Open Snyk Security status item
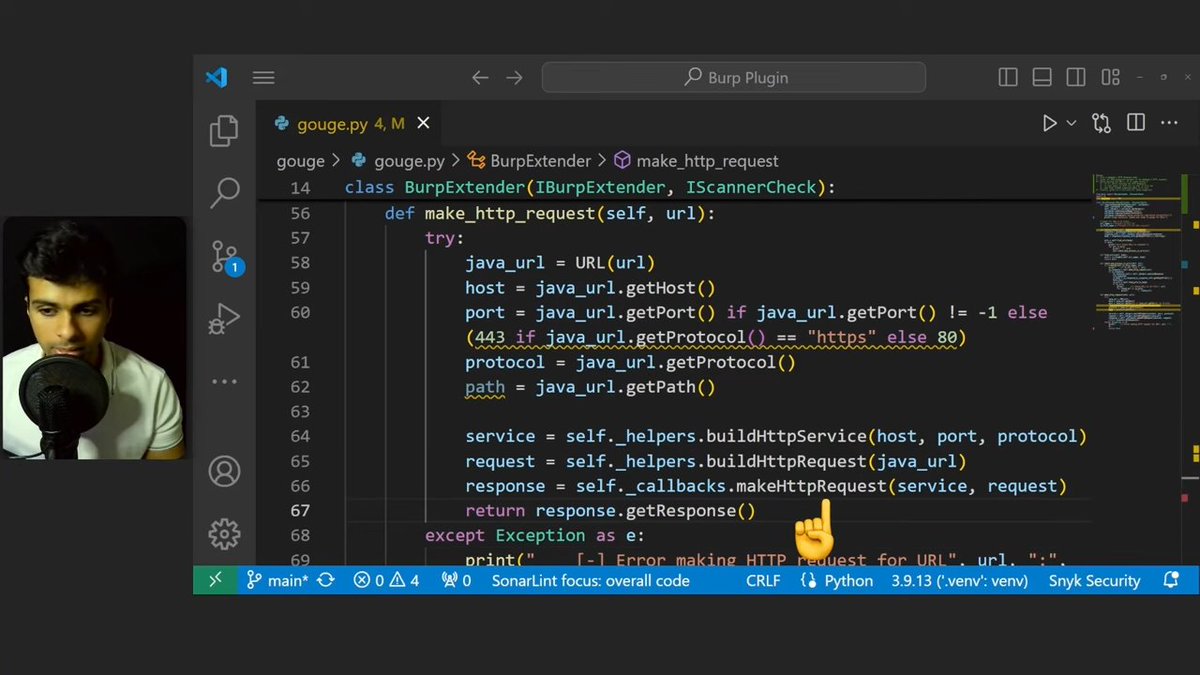The height and width of the screenshot is (675, 1200). [1094, 580]
